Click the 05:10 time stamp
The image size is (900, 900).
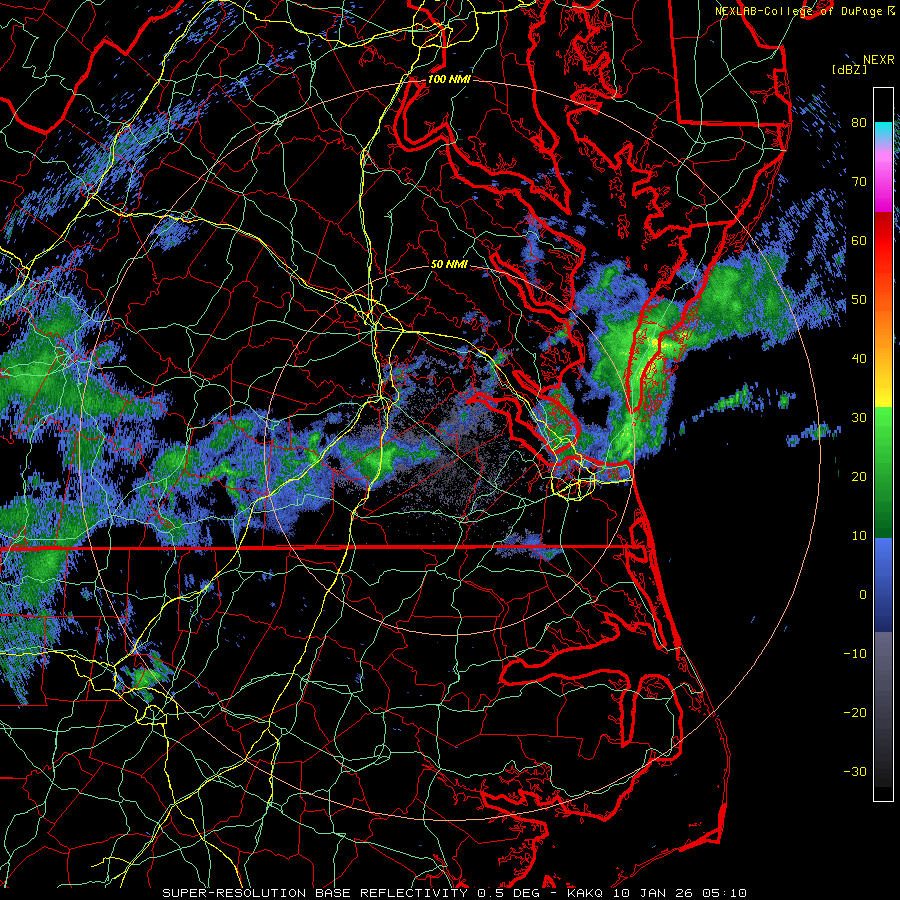click(x=724, y=893)
